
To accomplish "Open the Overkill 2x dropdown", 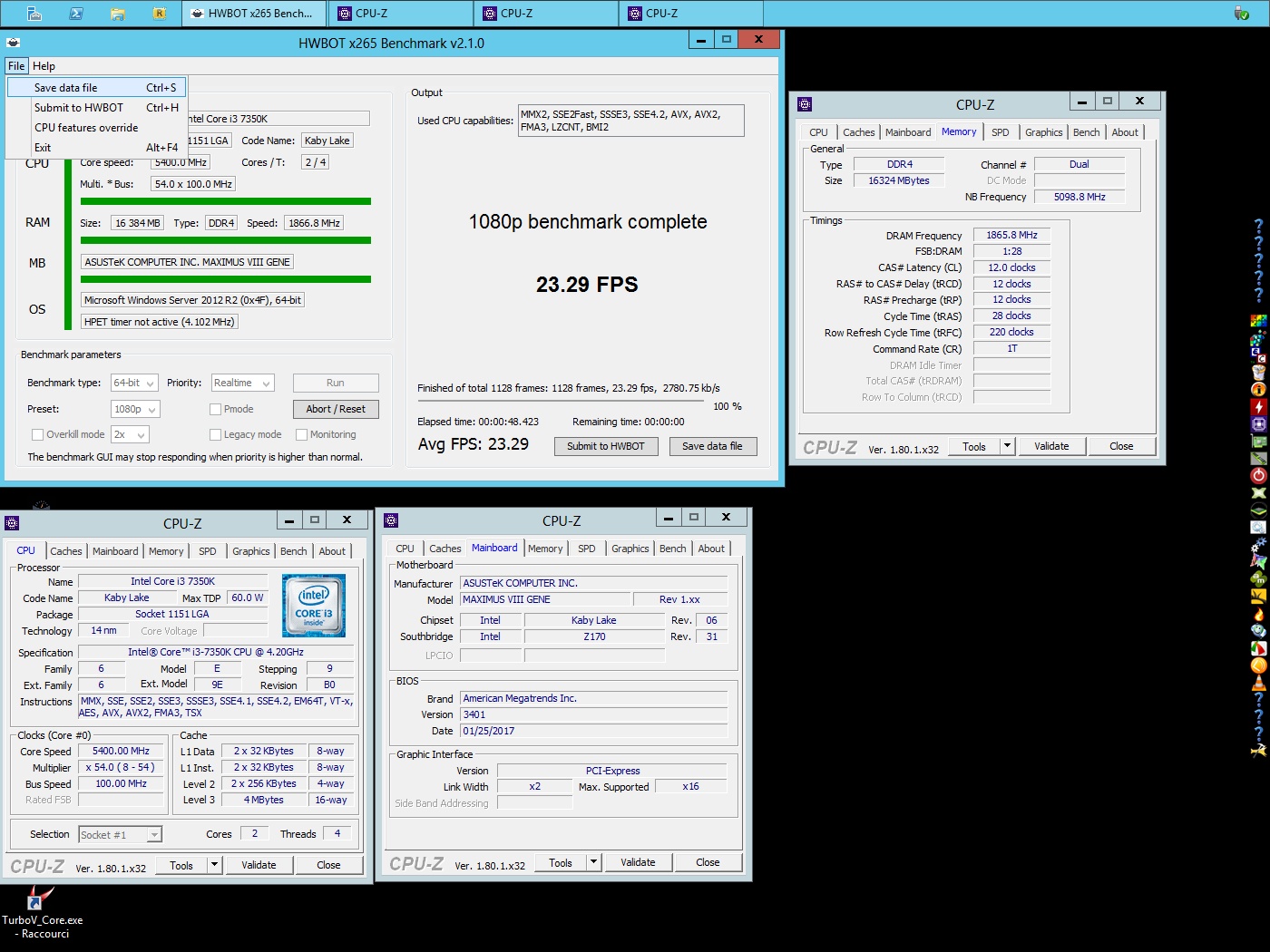I will pyautogui.click(x=130, y=434).
